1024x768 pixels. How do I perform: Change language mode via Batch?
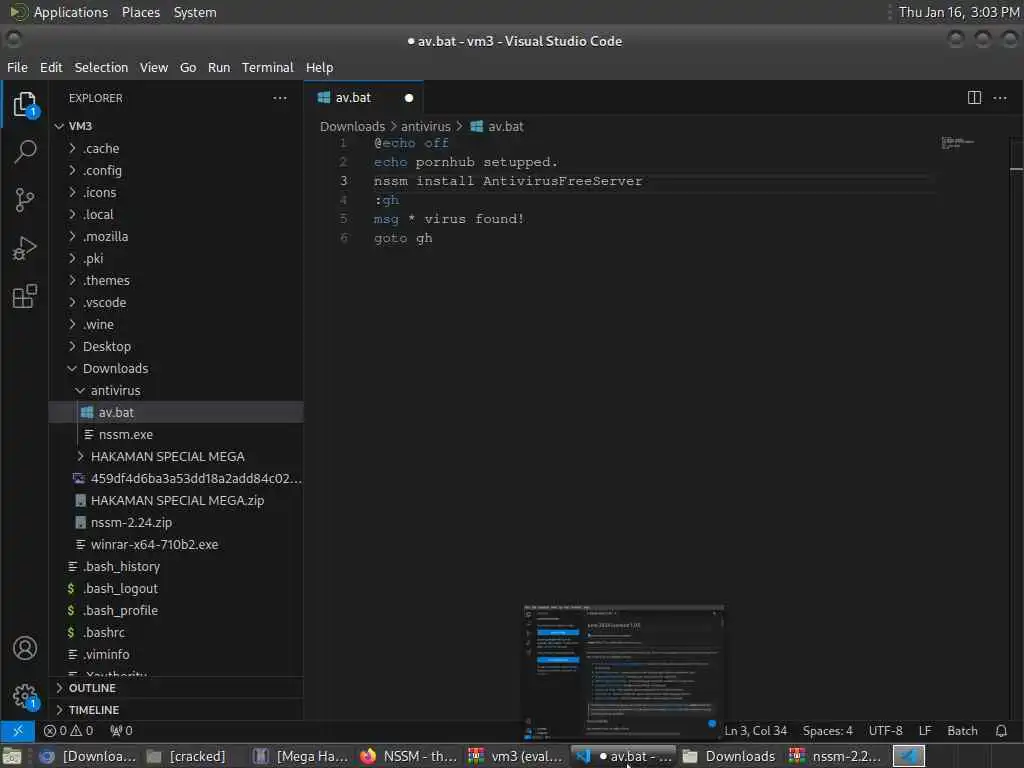(x=962, y=731)
